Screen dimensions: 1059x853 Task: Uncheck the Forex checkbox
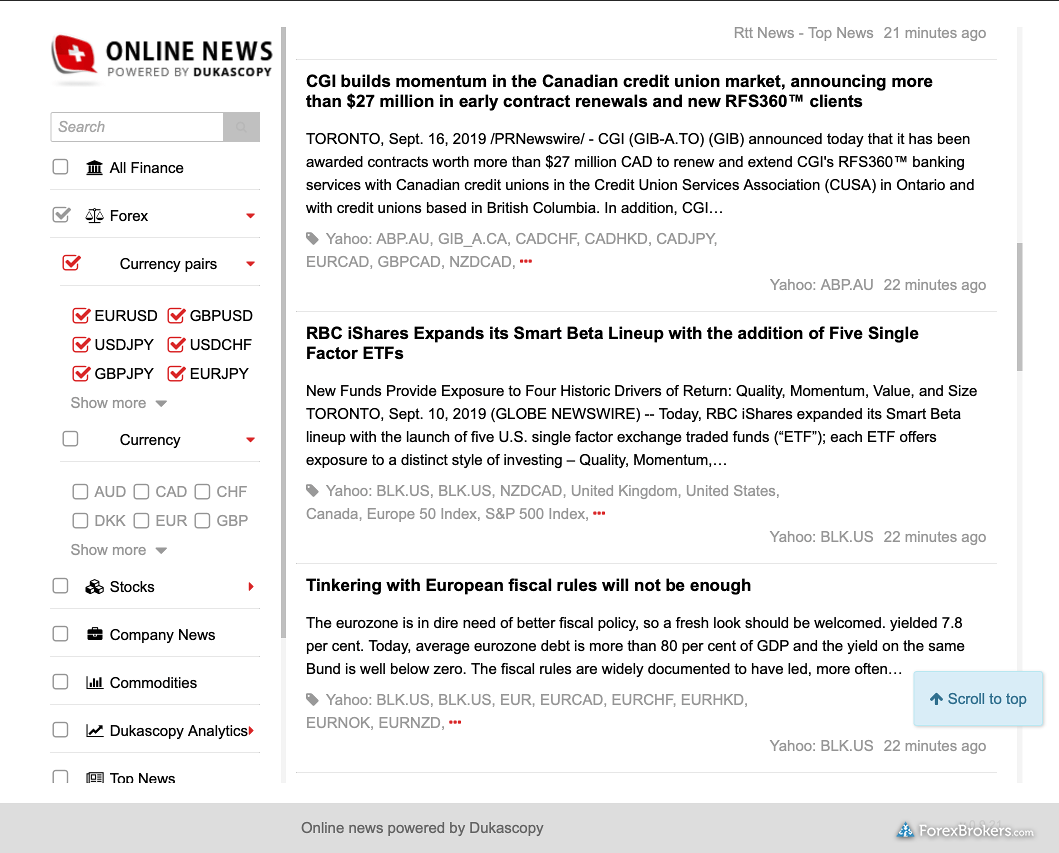coord(61,215)
